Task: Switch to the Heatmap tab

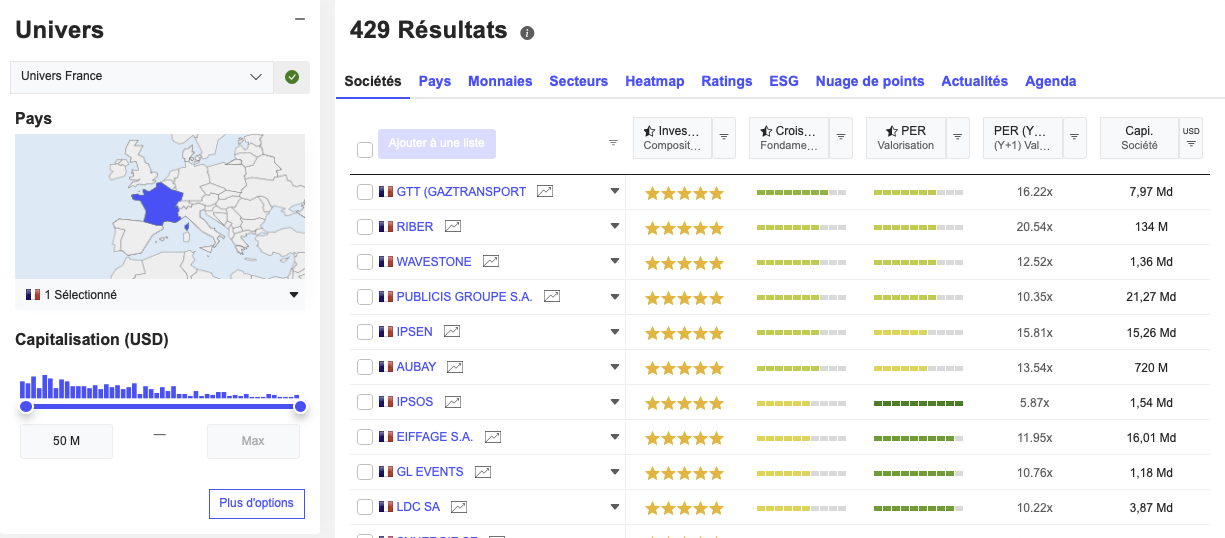Action: point(654,81)
